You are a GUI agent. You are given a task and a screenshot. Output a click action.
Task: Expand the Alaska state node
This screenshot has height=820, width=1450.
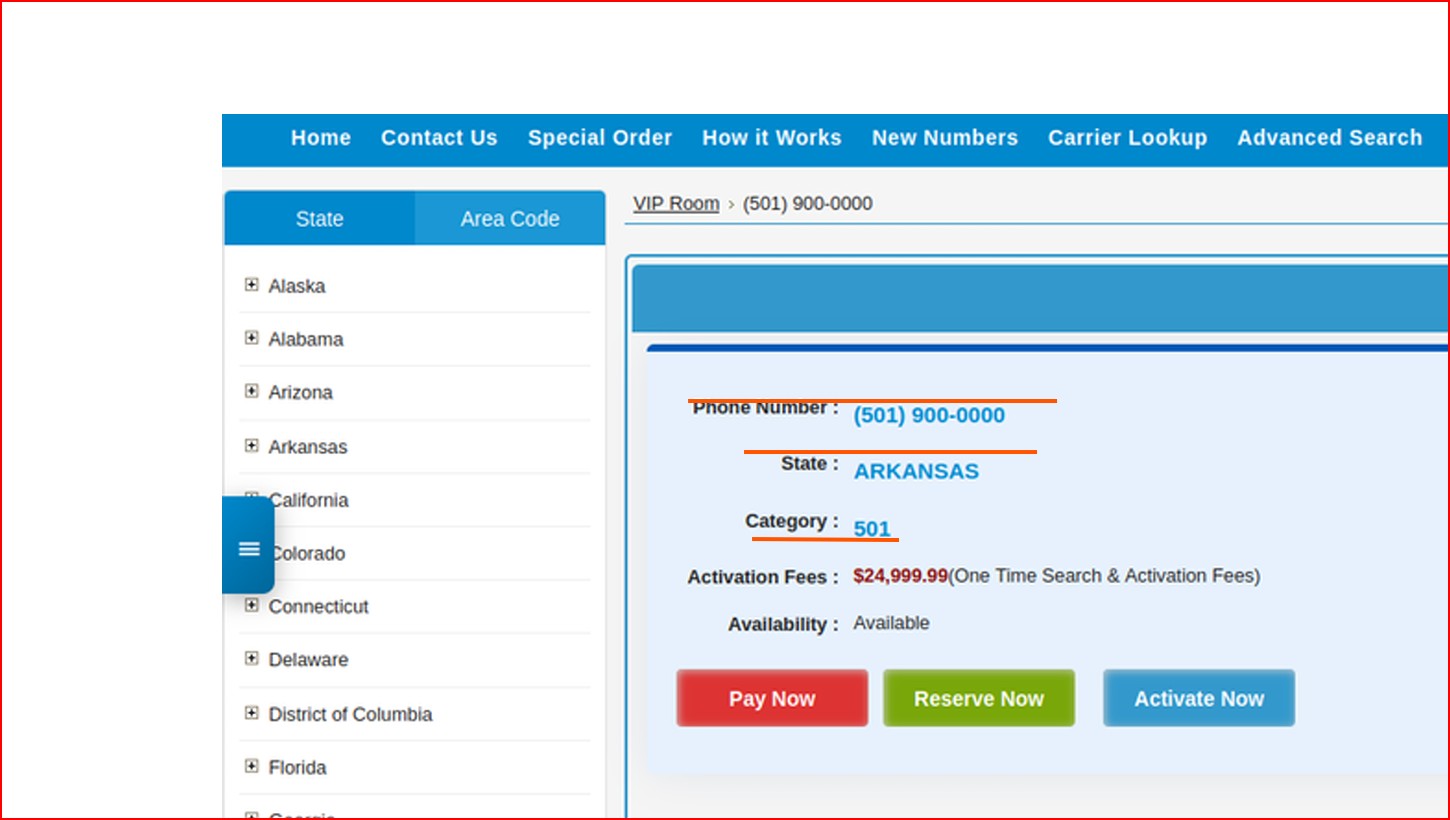coord(251,285)
